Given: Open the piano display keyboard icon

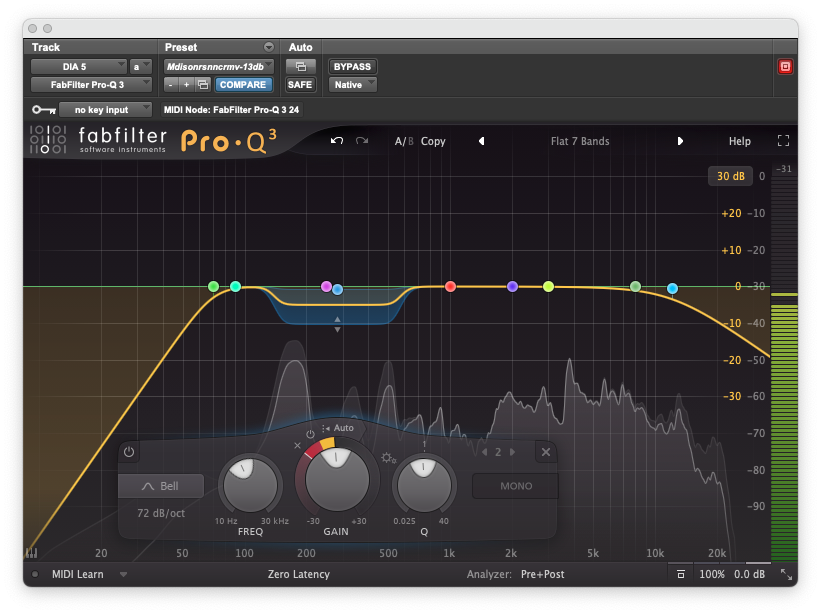Looking at the screenshot, I should click(31, 553).
